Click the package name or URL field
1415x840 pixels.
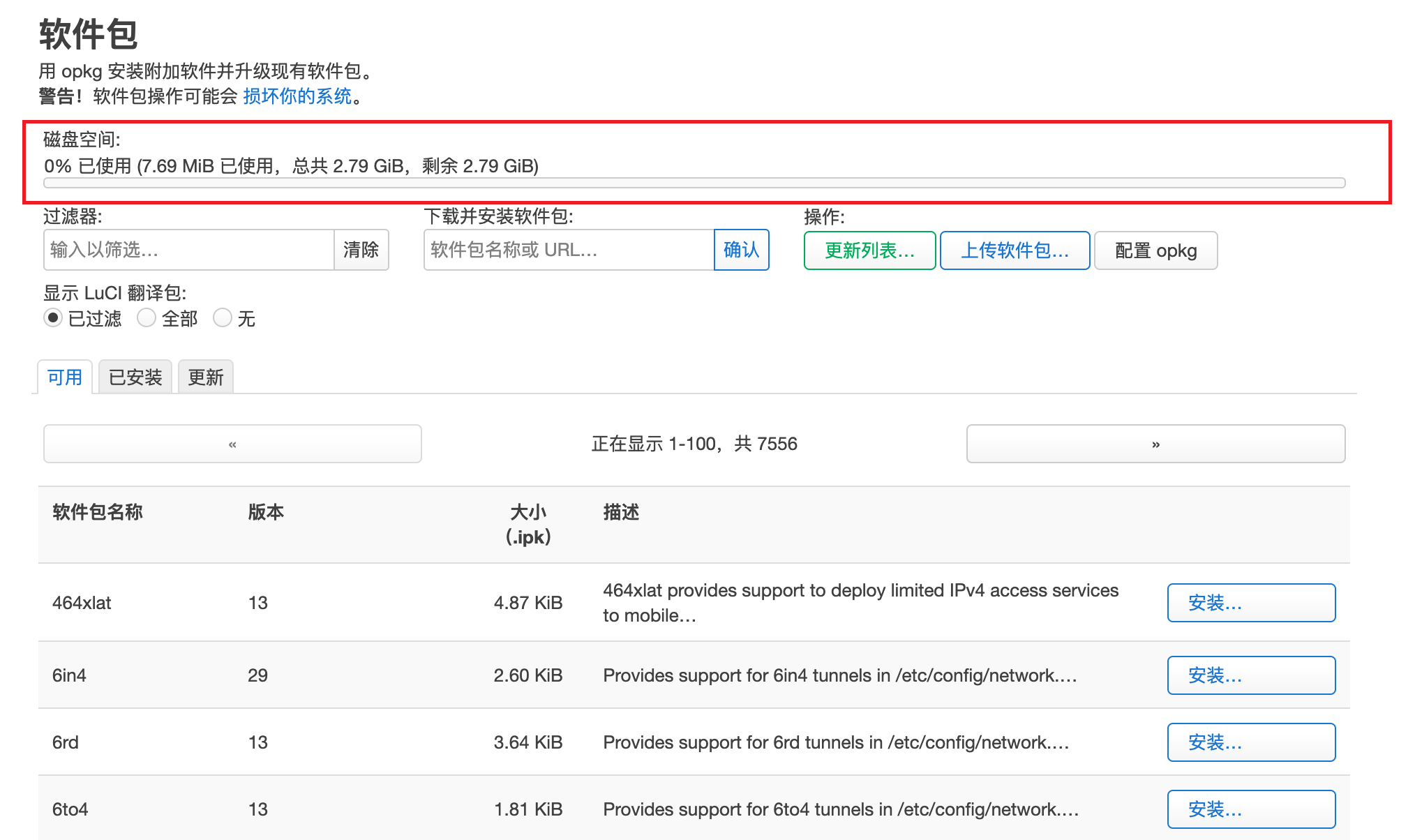click(569, 250)
